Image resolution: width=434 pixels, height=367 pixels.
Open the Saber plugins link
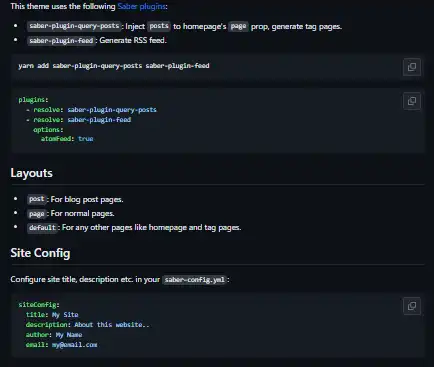[142, 6]
